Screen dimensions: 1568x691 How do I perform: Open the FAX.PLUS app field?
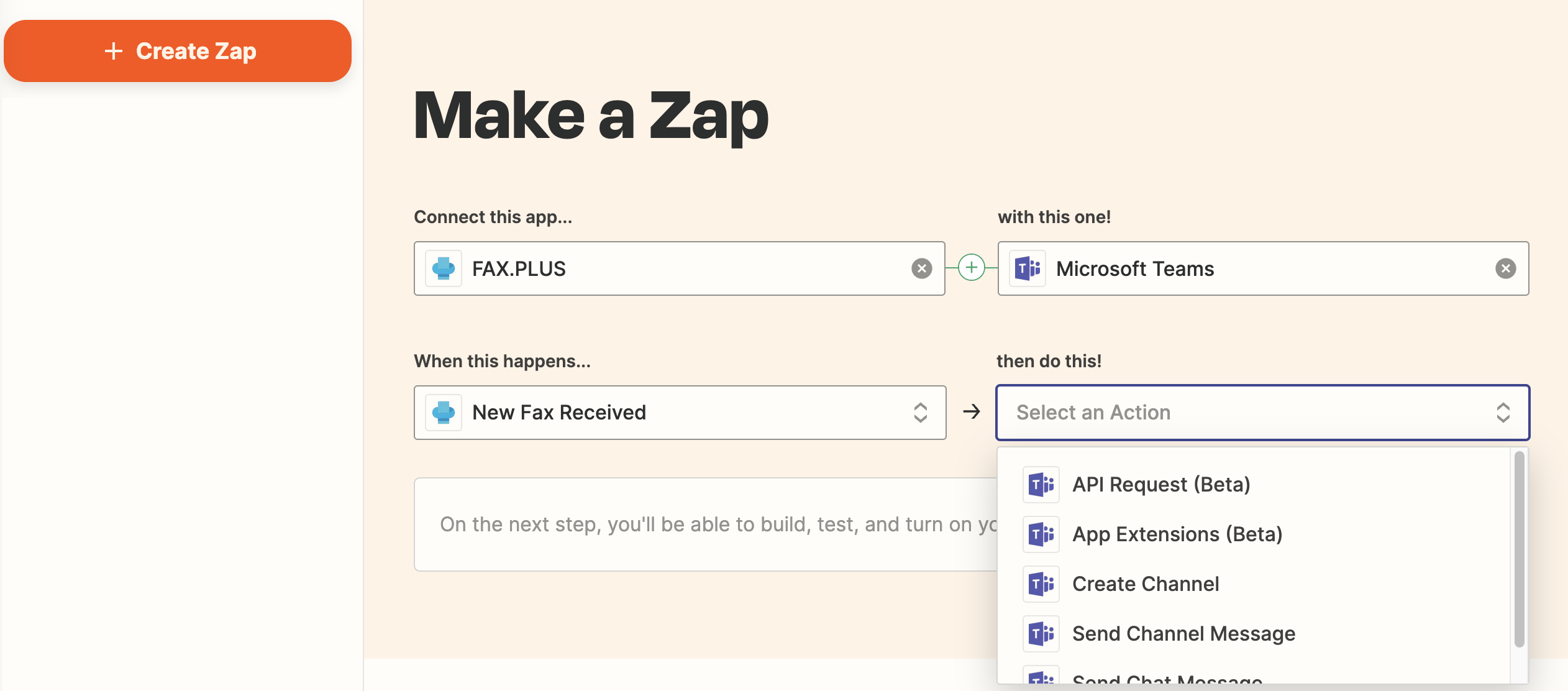point(680,268)
